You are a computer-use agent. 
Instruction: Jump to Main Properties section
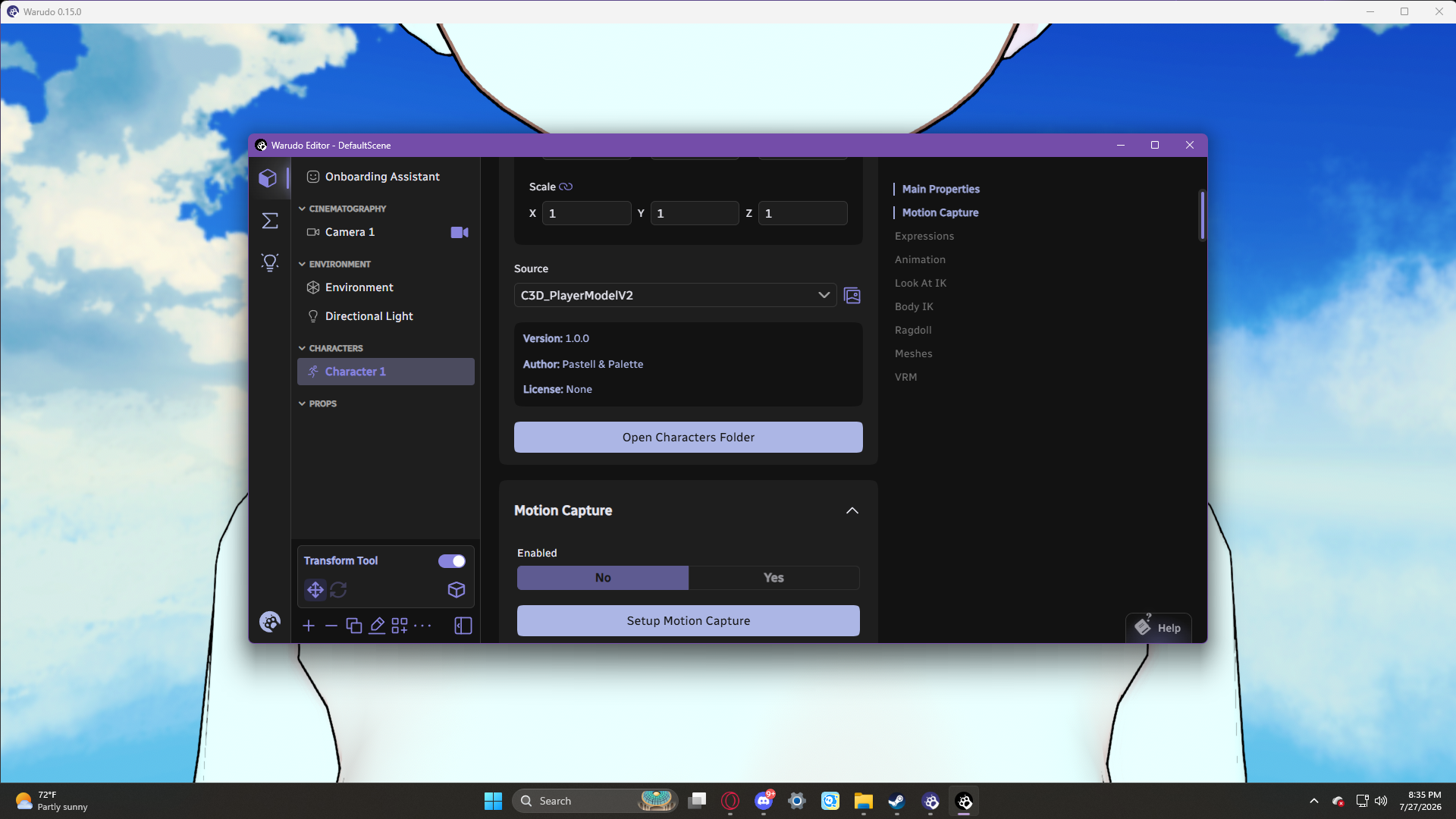click(x=941, y=189)
